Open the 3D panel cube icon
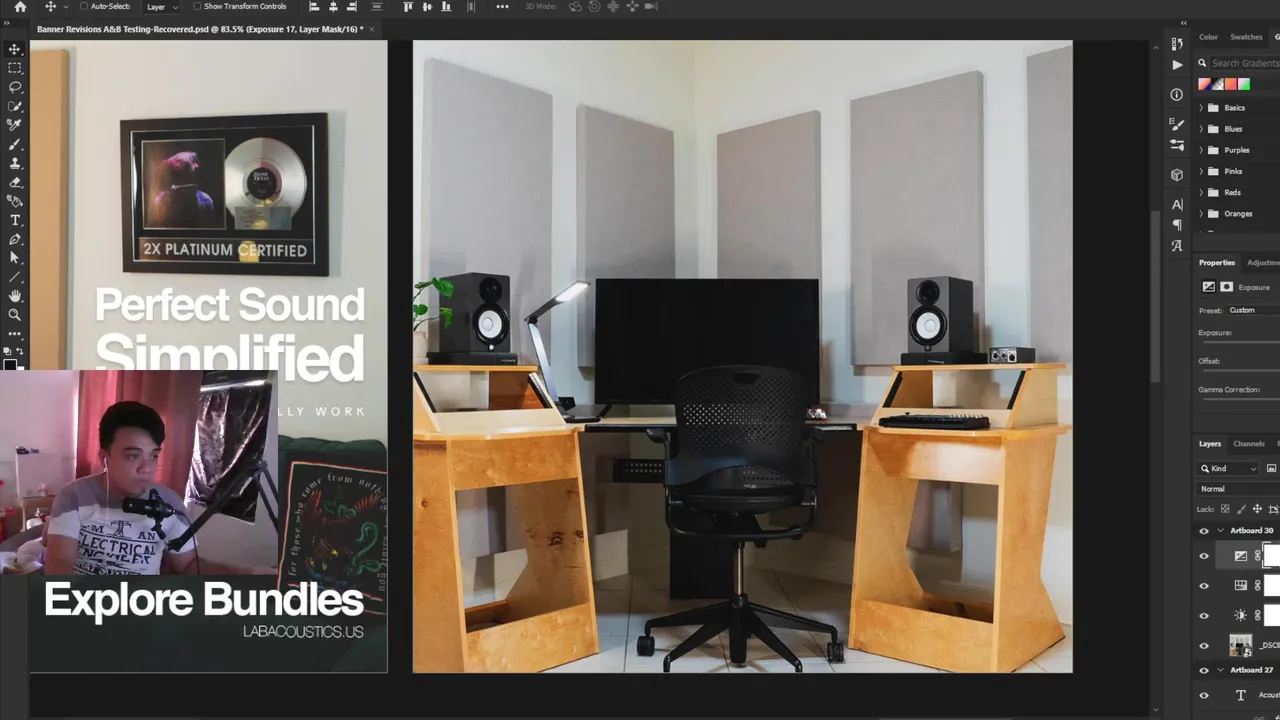1280x720 pixels. (1177, 175)
